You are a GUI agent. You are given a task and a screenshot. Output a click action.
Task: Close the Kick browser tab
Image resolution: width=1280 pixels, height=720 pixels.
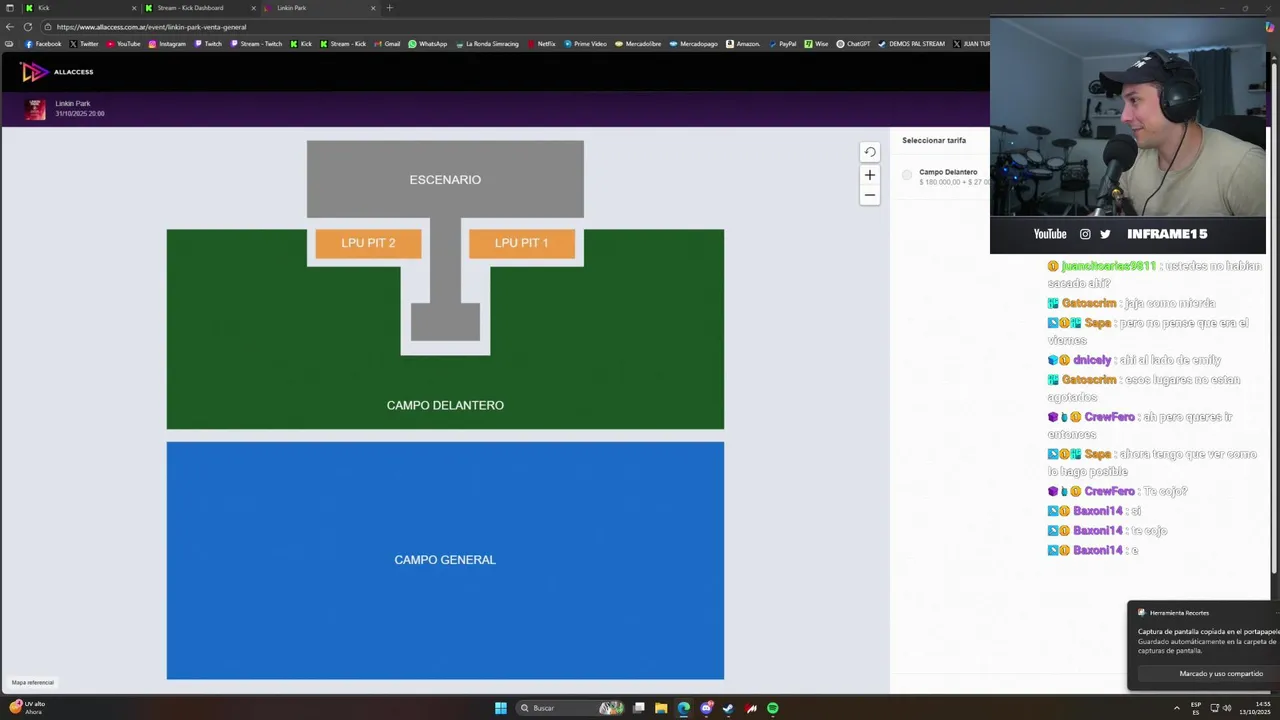click(x=134, y=8)
